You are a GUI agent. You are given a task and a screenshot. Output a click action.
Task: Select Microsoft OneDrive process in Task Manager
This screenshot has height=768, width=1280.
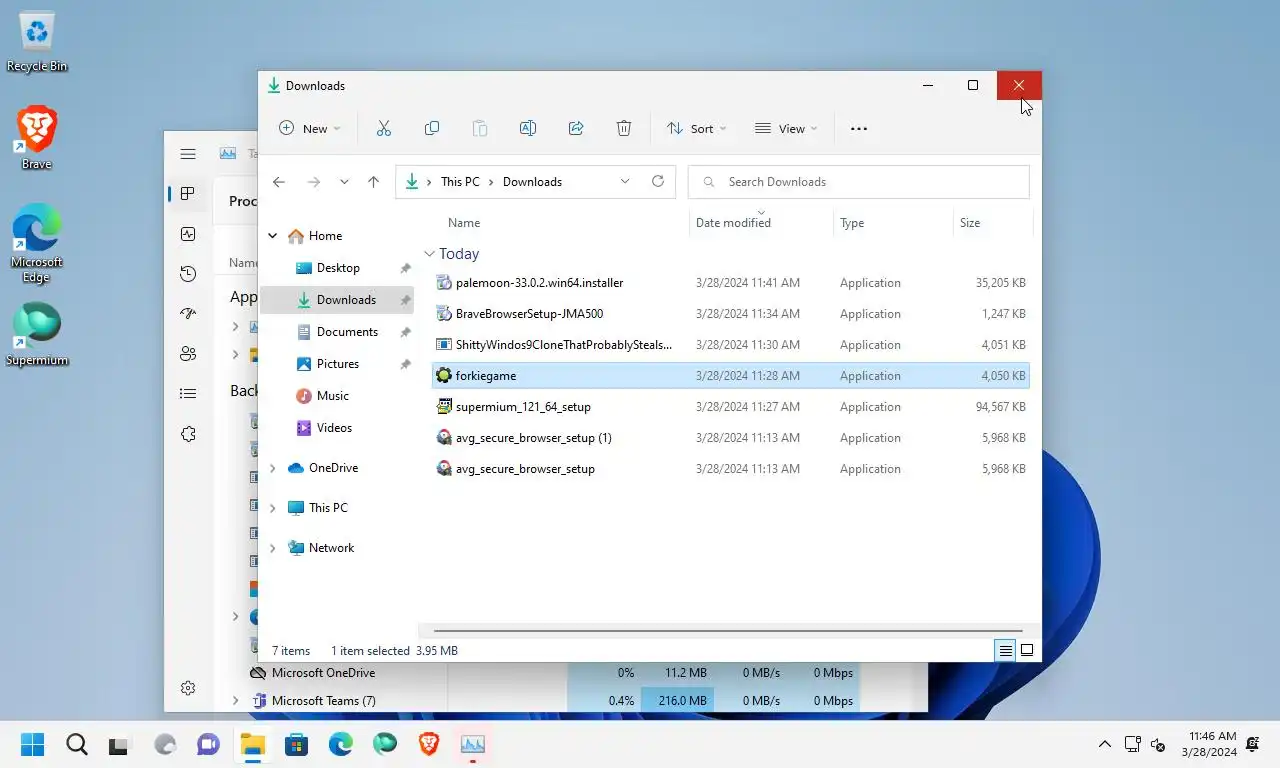[323, 673]
